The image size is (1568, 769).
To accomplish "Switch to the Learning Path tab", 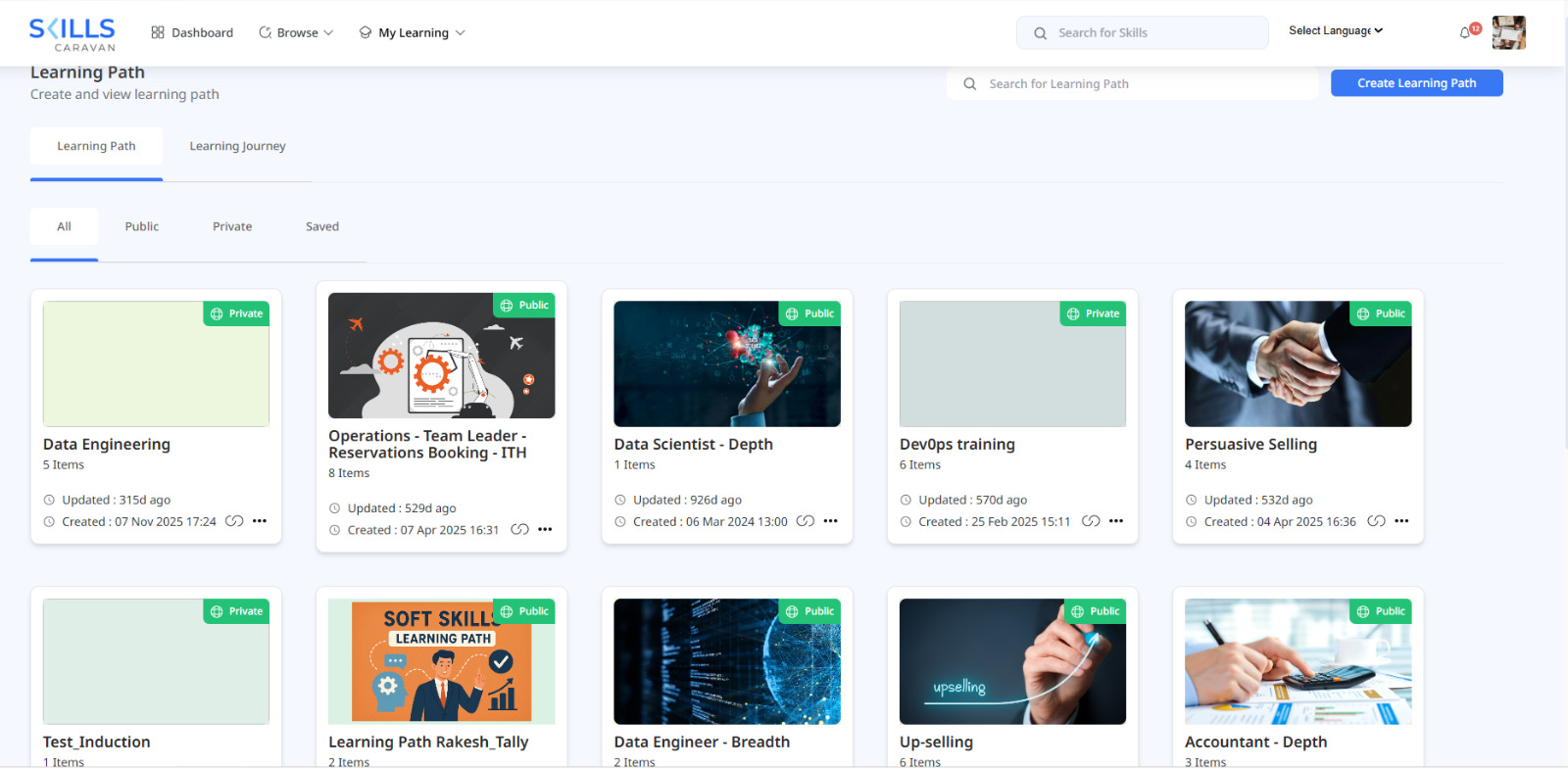I will [96, 147].
